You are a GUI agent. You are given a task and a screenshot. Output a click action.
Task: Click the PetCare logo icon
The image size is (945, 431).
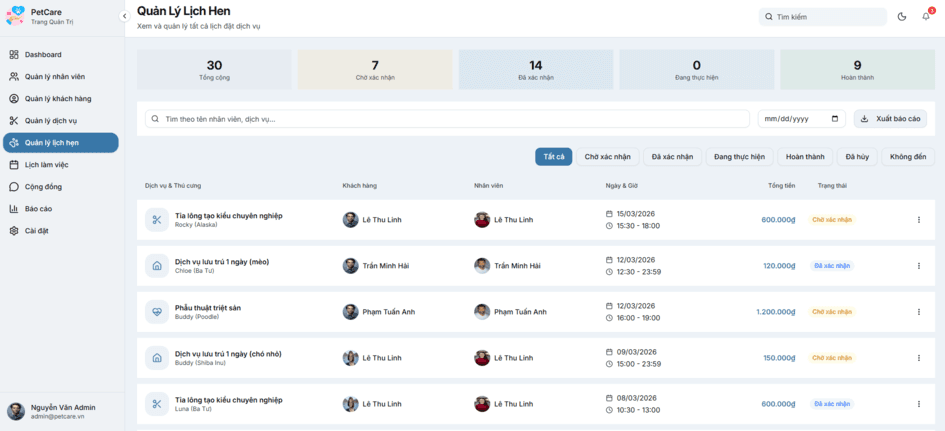click(x=15, y=16)
